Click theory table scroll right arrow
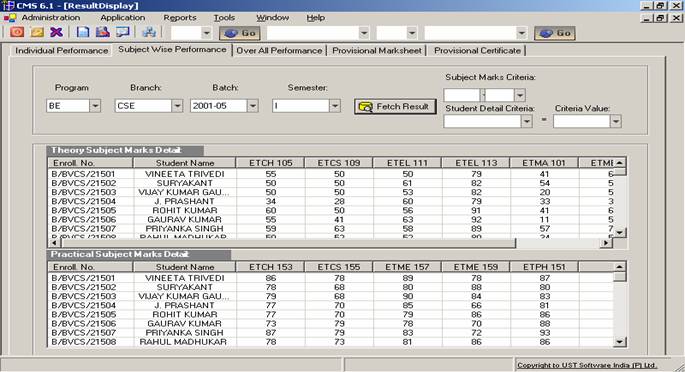 tap(605, 243)
